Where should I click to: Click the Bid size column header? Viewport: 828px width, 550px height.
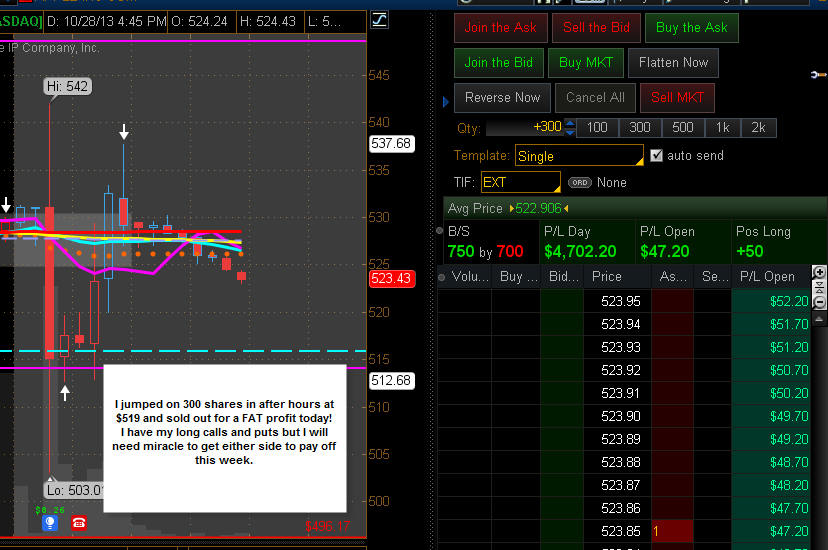pyautogui.click(x=562, y=277)
